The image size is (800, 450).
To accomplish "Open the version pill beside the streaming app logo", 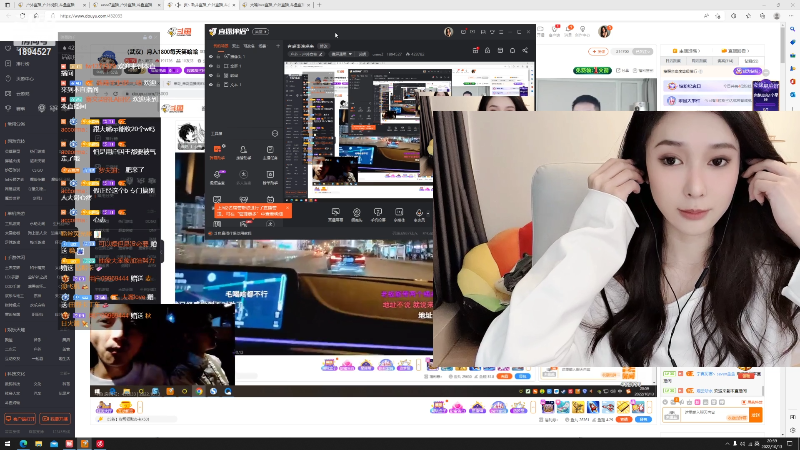I will [x=260, y=32].
